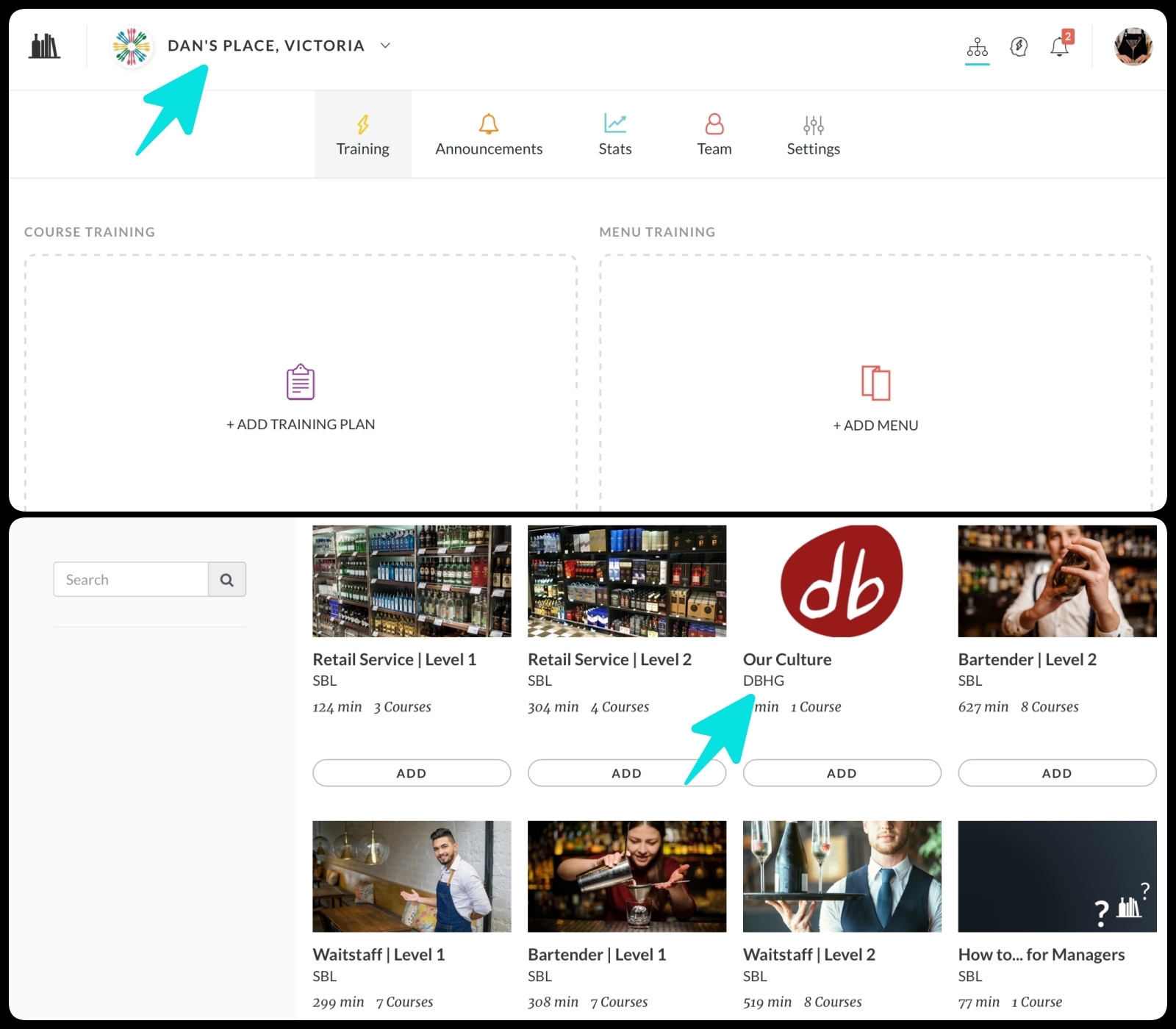
Task: Click the clipboard Add Training Plan icon
Action: [x=300, y=382]
